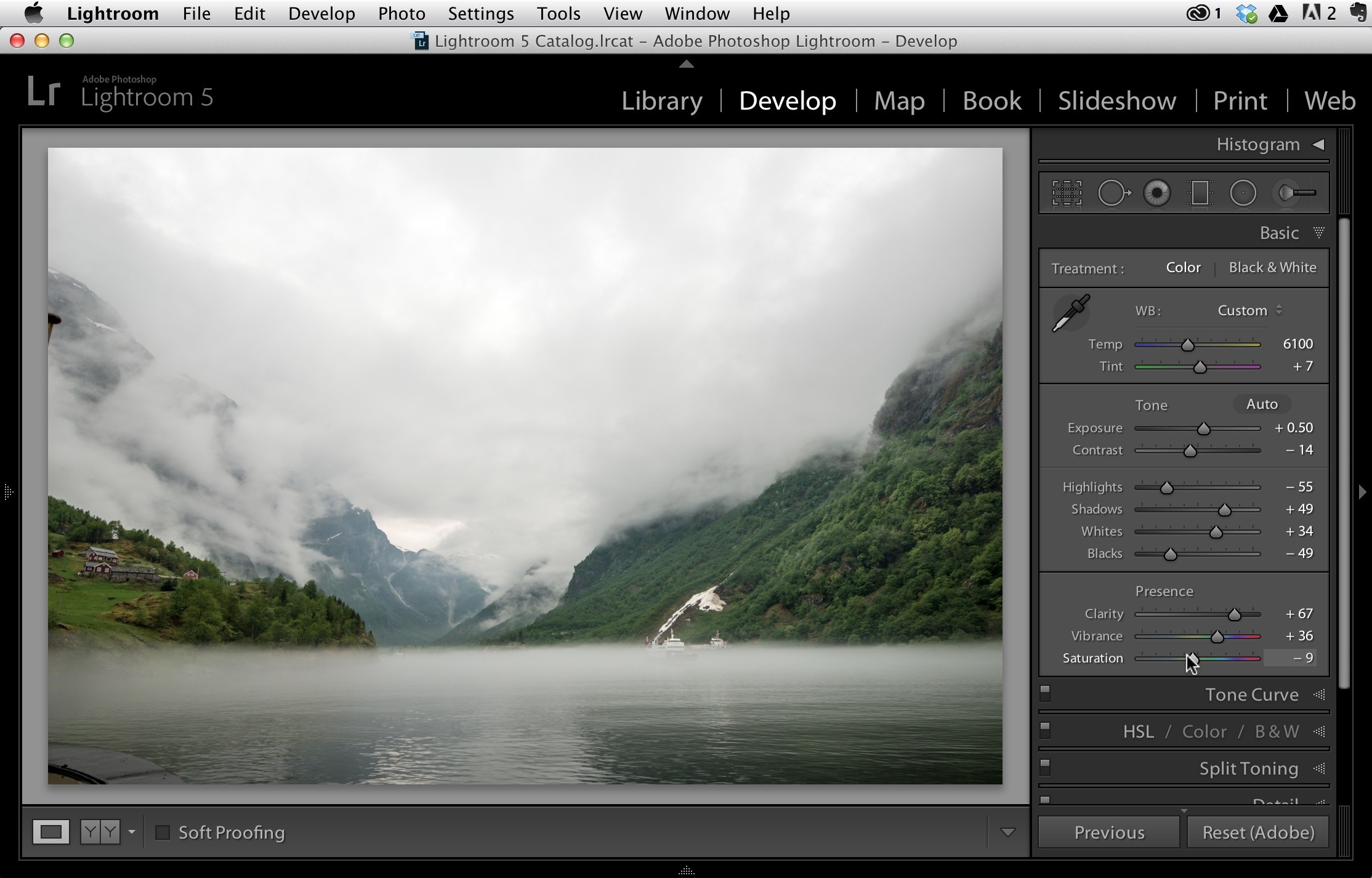The image size is (1372, 878).
Task: Select the Radial Filter tool
Action: [1243, 193]
